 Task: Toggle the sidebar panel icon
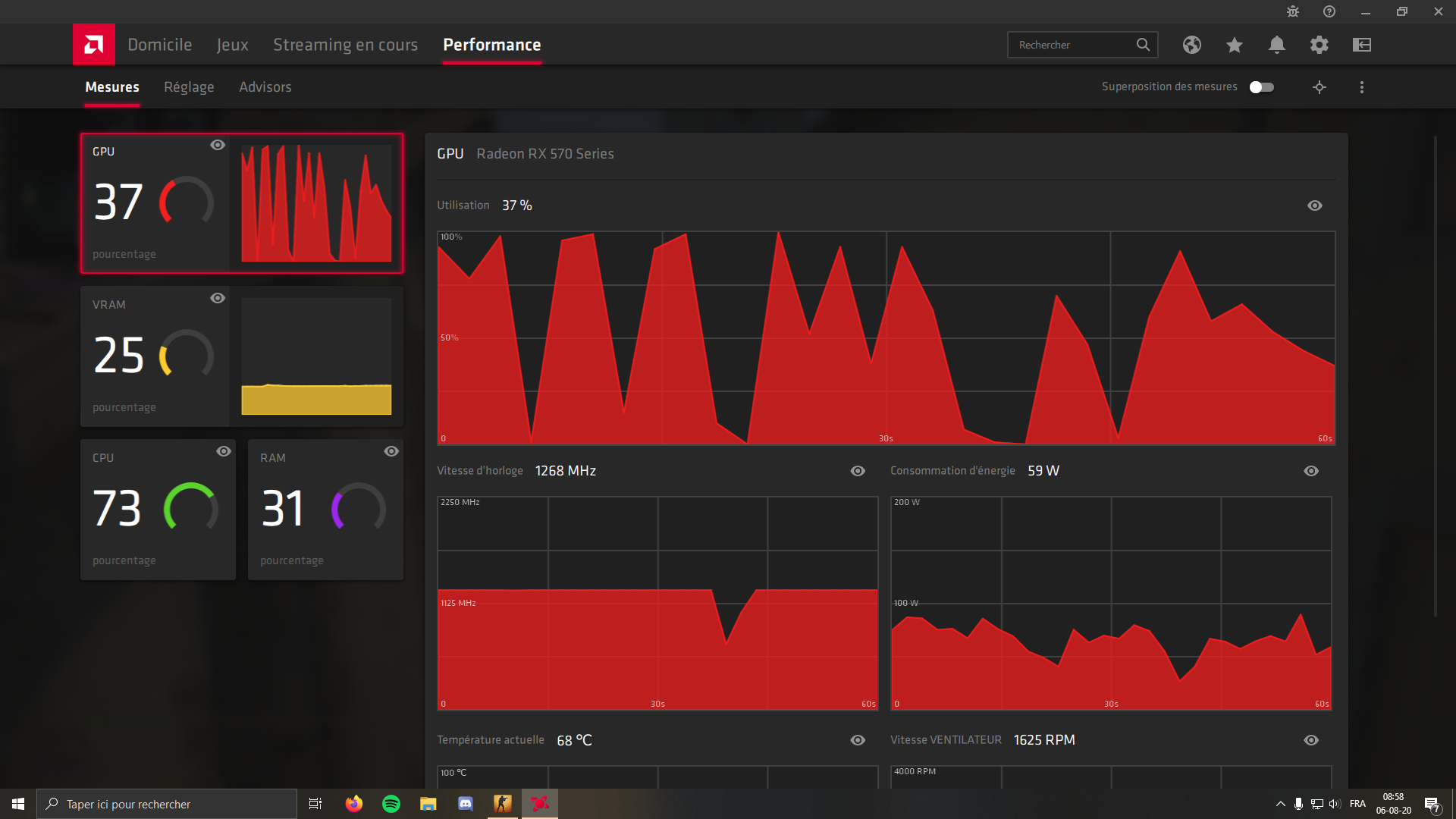(1362, 45)
